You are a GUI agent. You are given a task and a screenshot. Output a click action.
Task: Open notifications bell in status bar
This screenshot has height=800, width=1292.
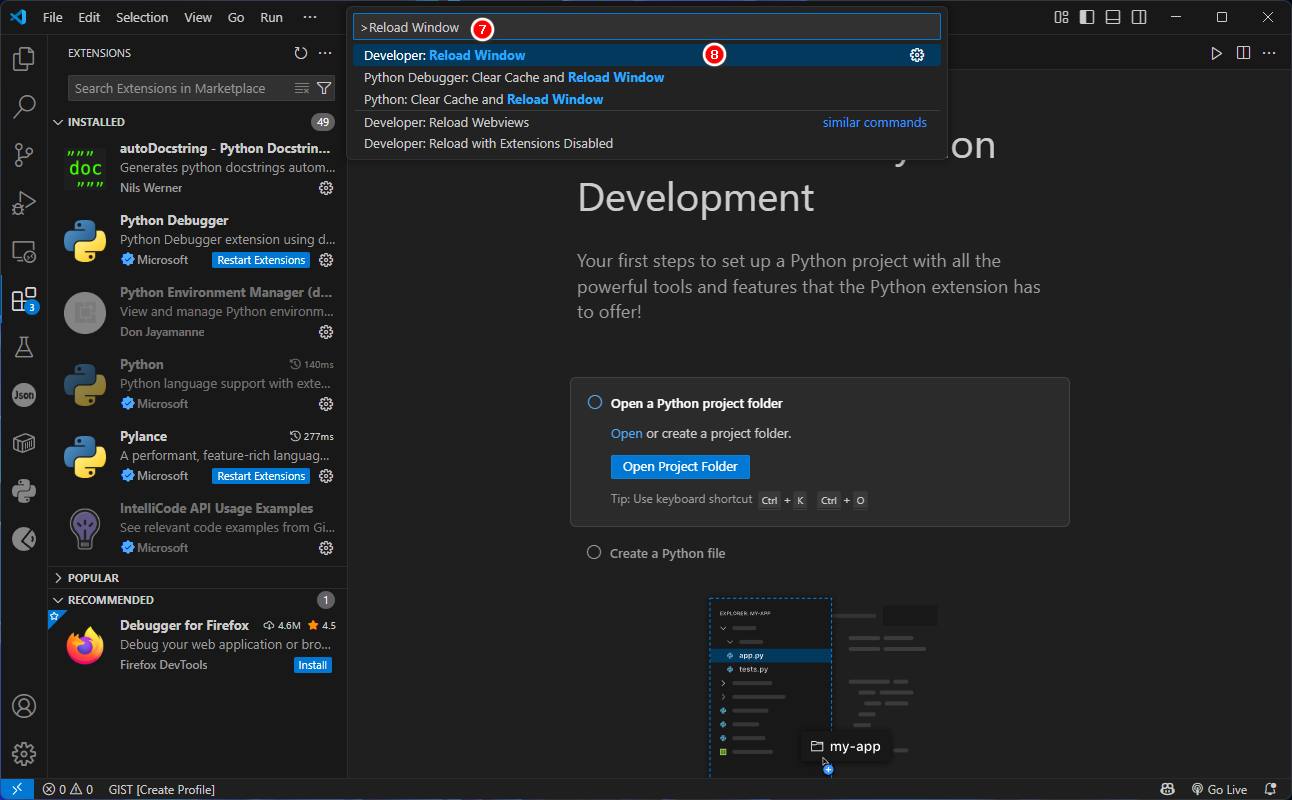pos(1271,789)
